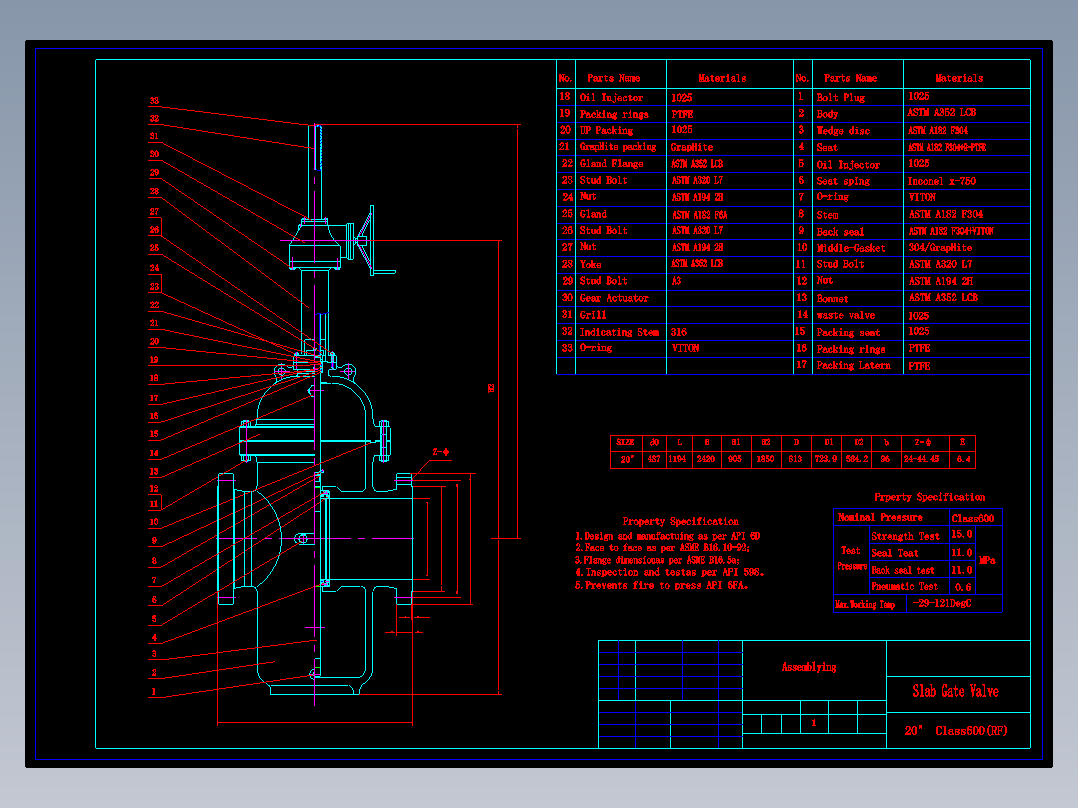Viewport: 1078px width, 808px height.
Task: Select the "Gear Actuator" row in parts list
Action: 674,298
